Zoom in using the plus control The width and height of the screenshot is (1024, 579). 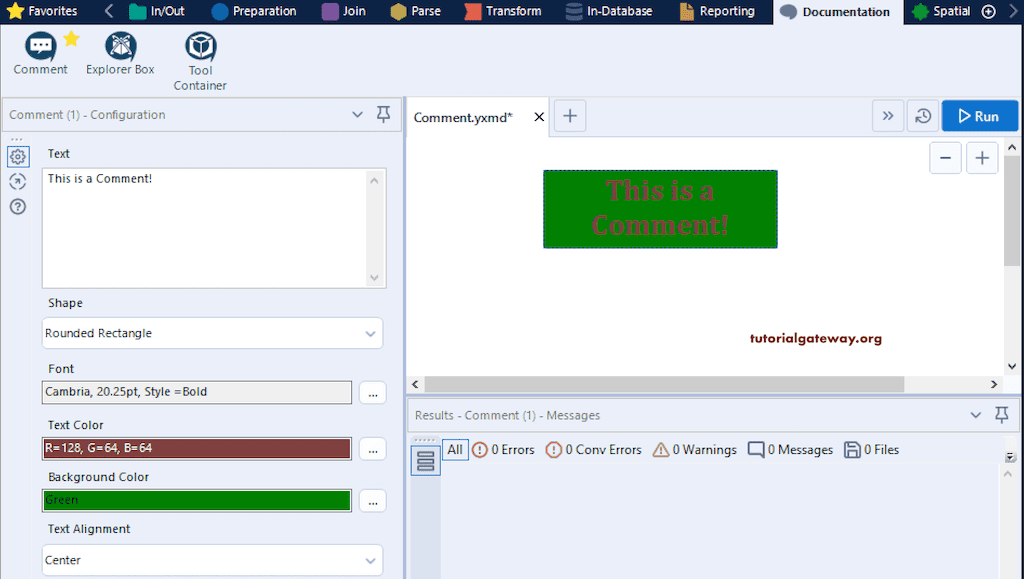981,157
